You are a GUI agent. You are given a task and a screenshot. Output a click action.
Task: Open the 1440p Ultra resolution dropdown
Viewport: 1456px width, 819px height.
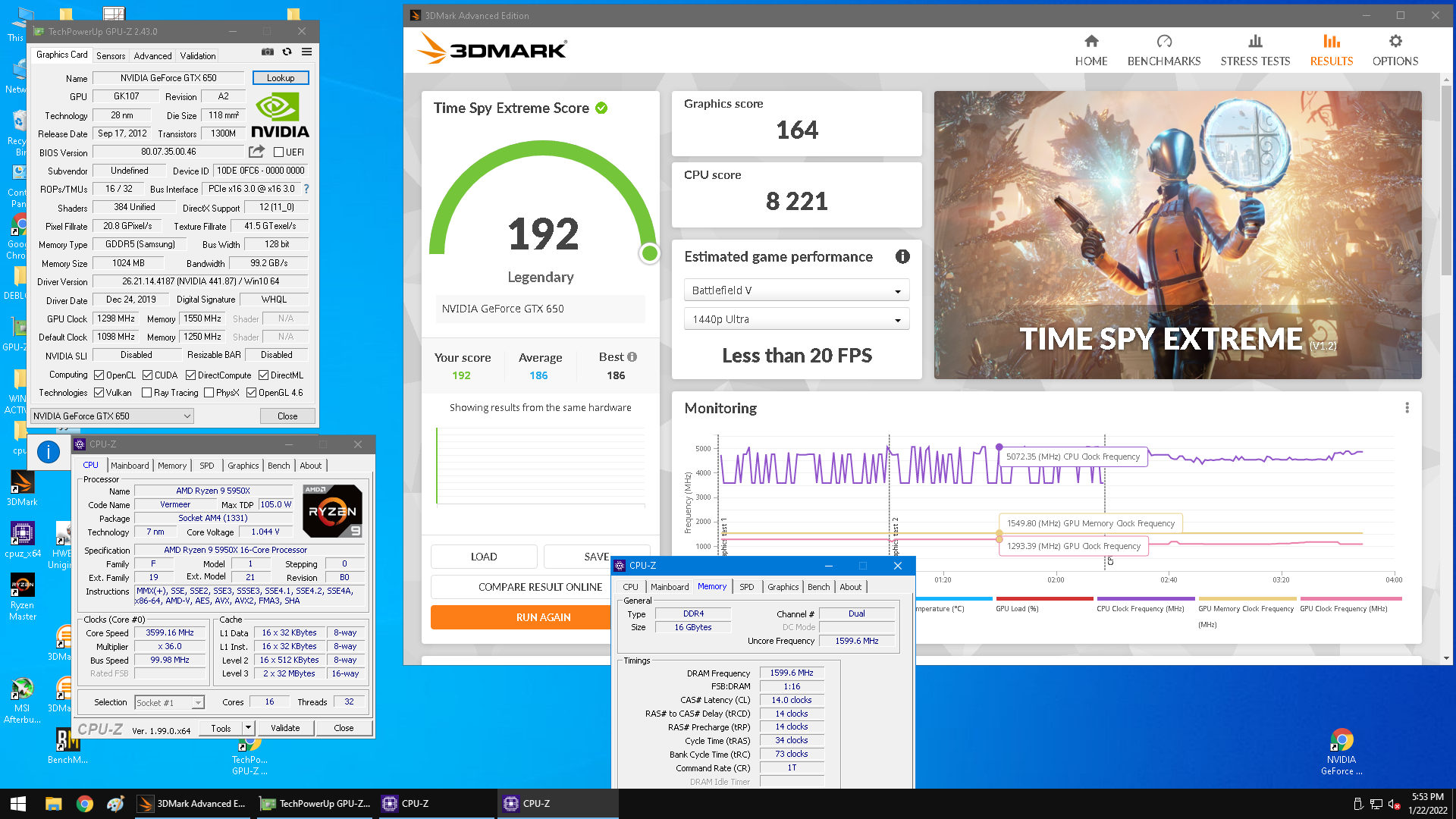coord(796,319)
